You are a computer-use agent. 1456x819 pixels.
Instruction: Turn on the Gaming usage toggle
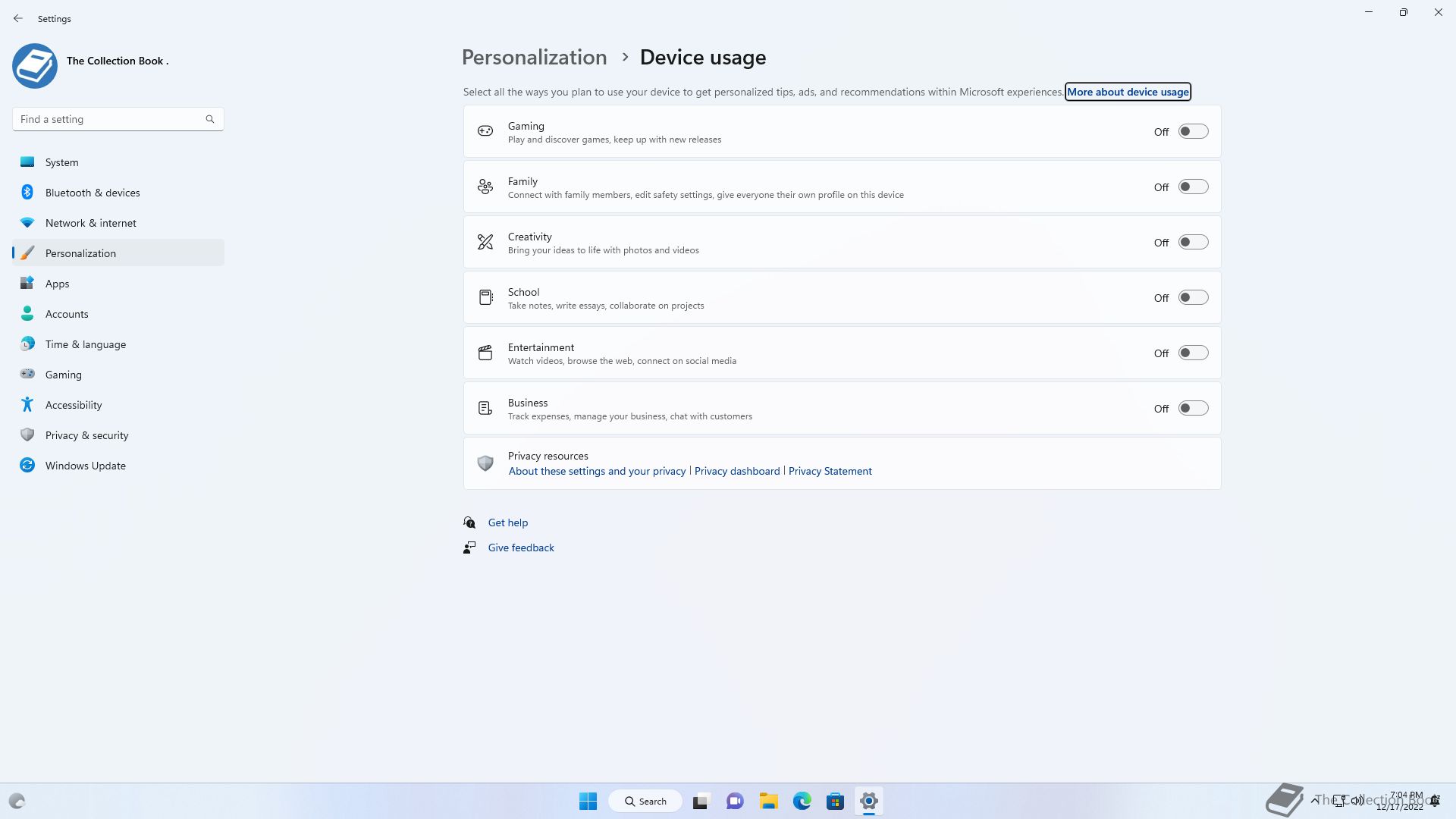click(x=1192, y=131)
